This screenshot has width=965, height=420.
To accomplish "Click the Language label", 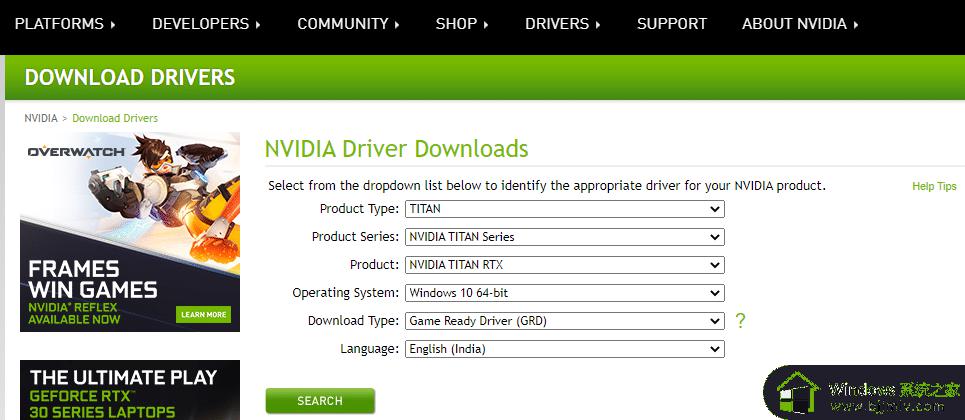I will tap(370, 349).
